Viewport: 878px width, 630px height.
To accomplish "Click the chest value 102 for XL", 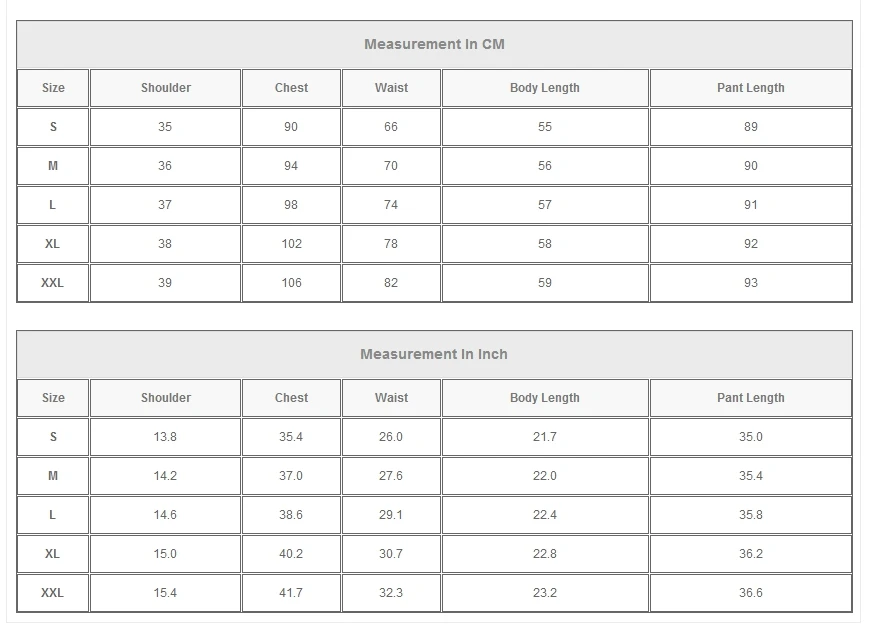I will 291,244.
